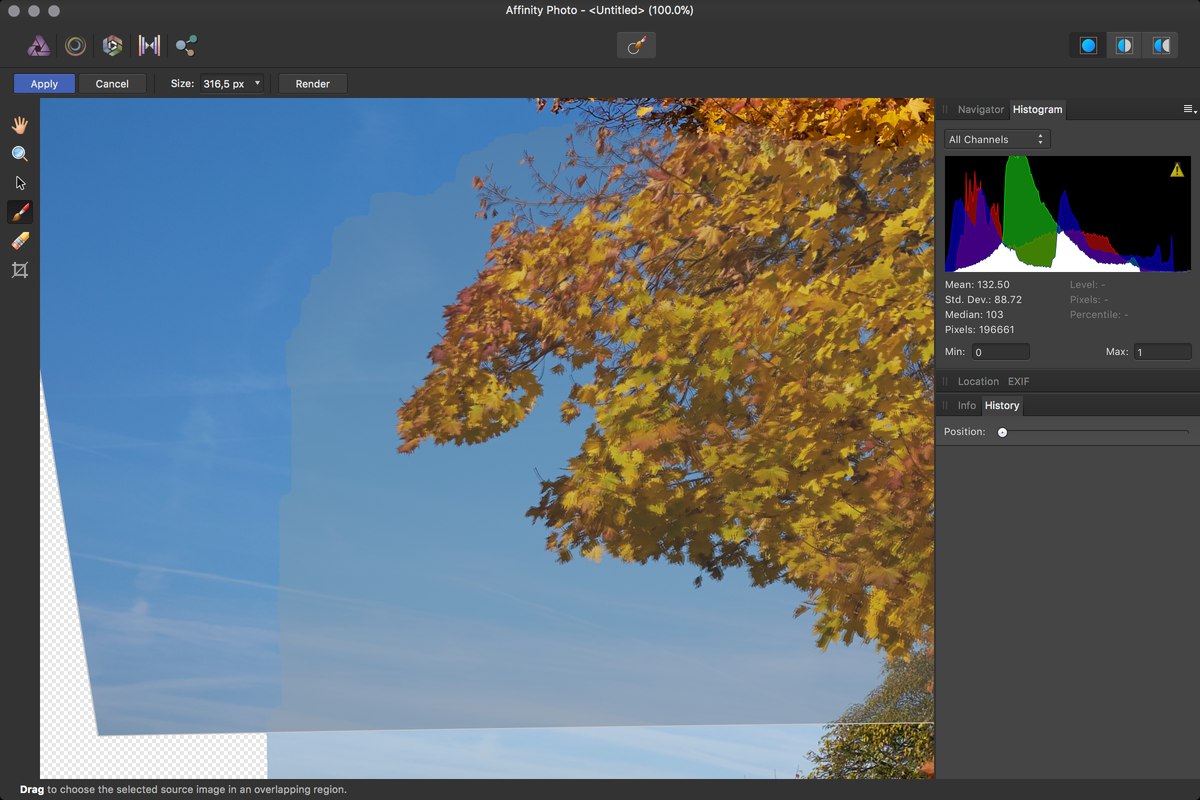
Task: Click the histogram warning triangle icon
Action: (1177, 171)
